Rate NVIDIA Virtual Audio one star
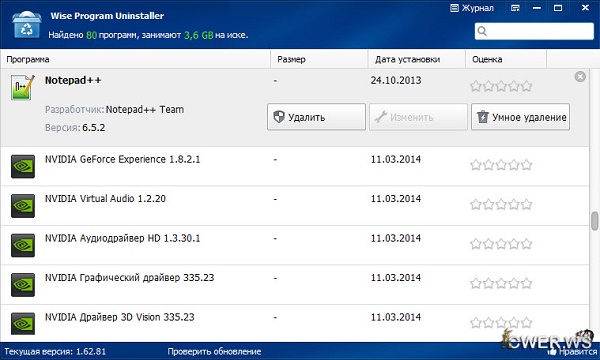This screenshot has height=360, width=600. click(476, 204)
